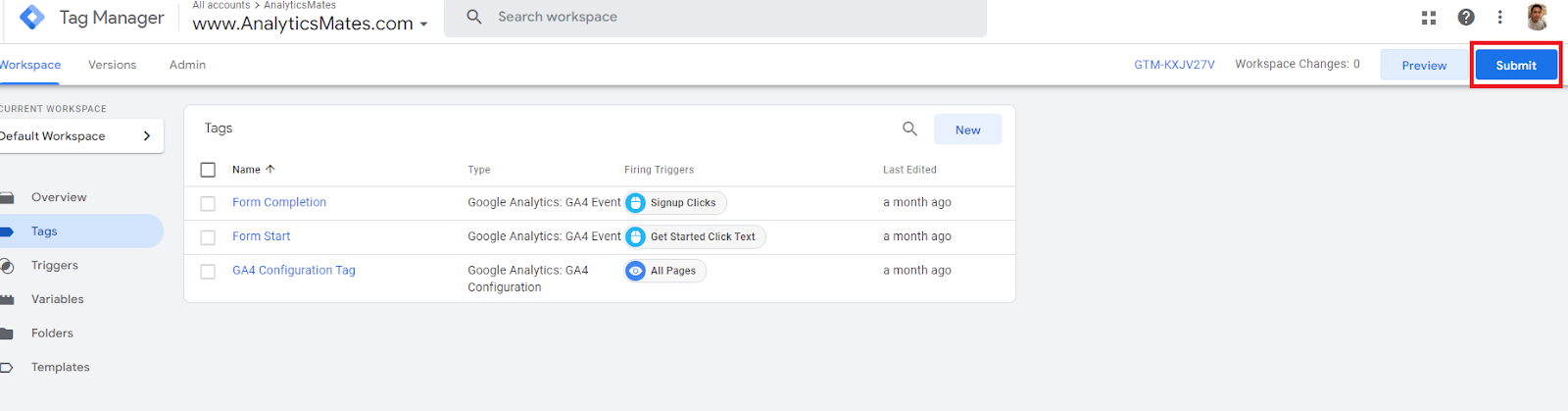Click the Signup Clicks trigger icon
The image size is (1568, 411).
coord(636,203)
